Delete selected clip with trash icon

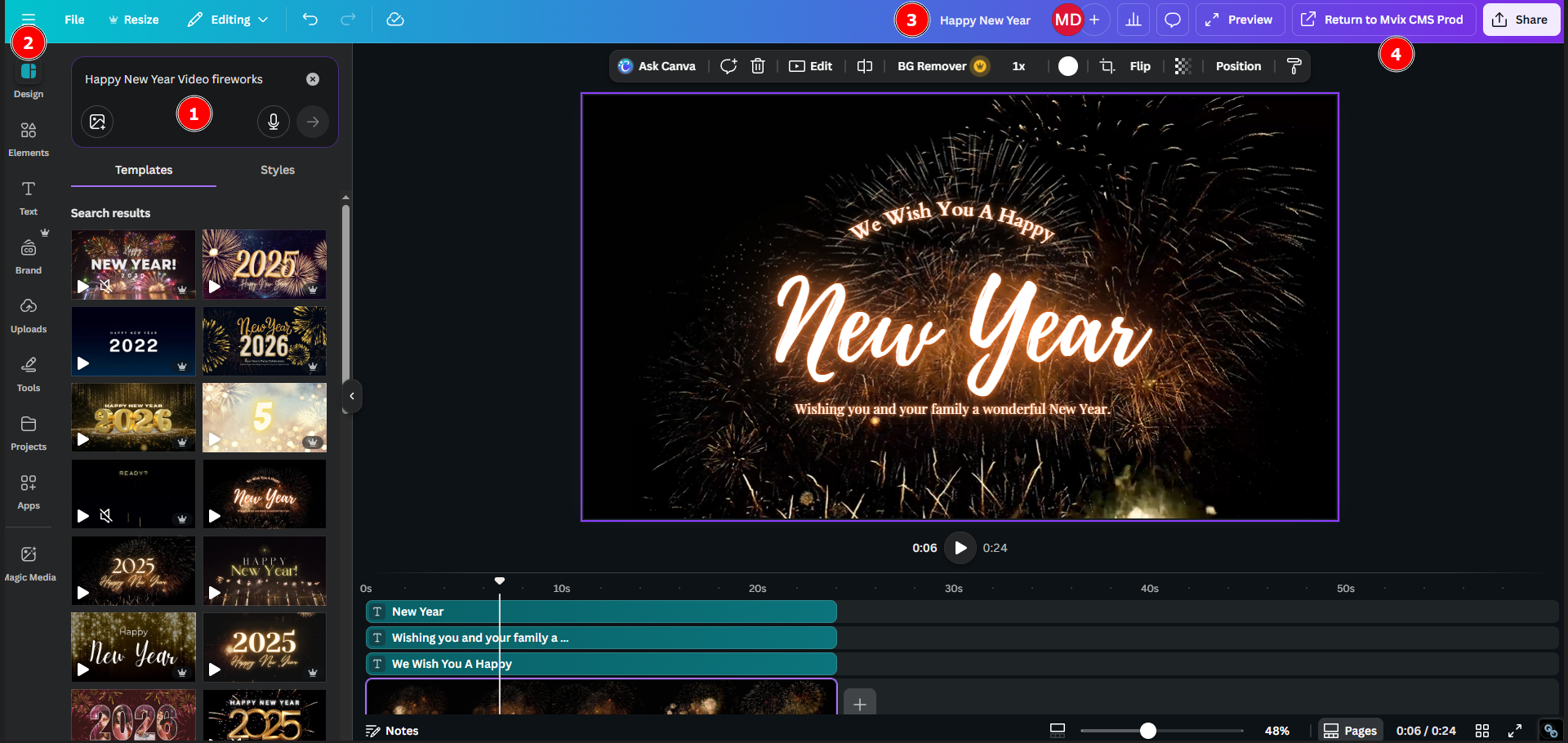point(758,66)
